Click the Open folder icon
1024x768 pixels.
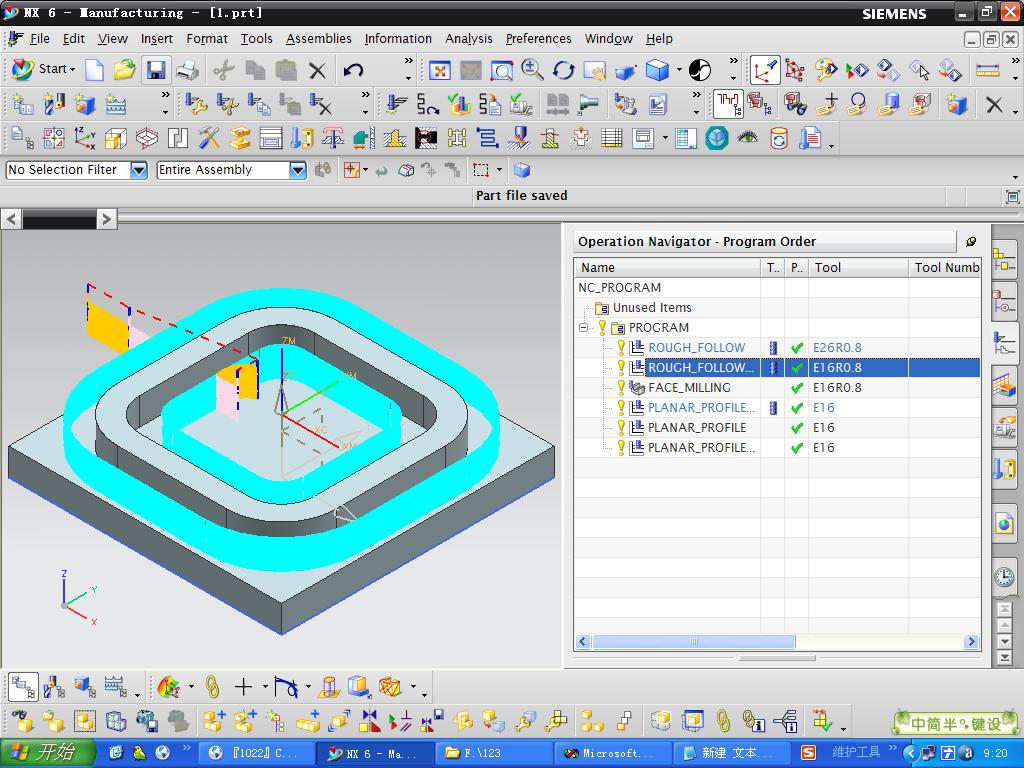point(124,70)
